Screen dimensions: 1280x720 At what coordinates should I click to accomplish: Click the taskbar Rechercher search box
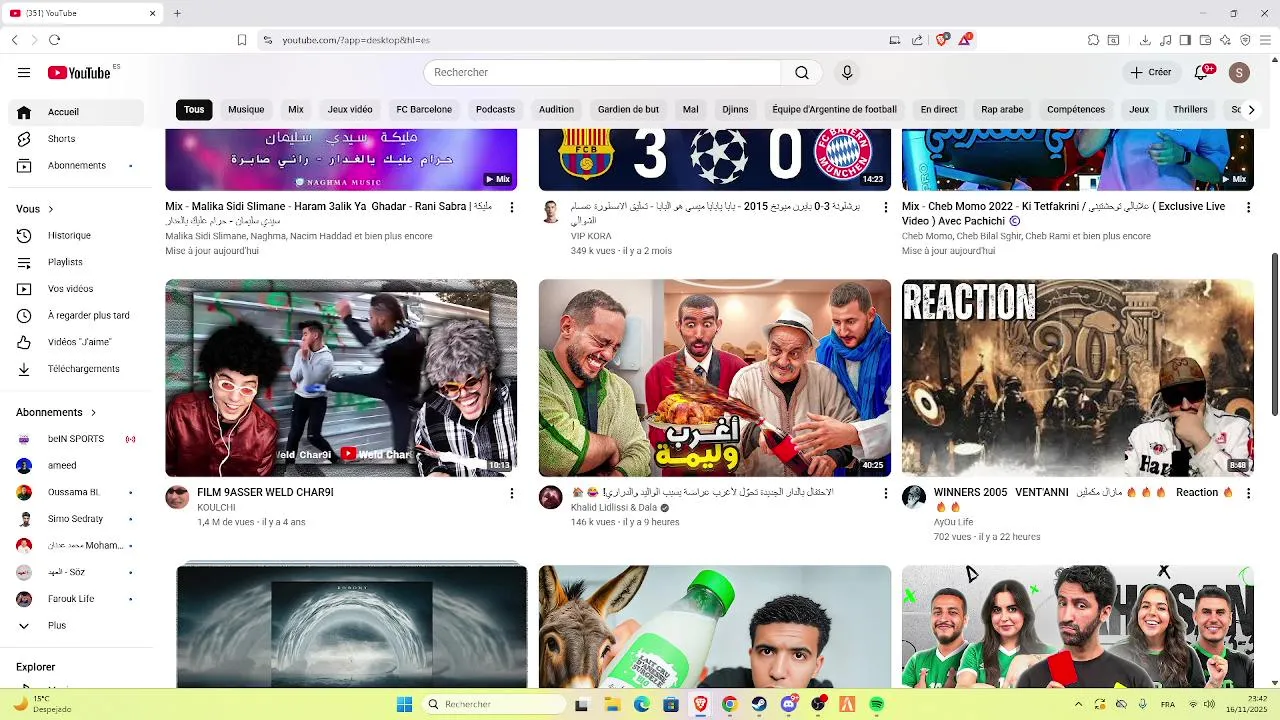coord(494,705)
